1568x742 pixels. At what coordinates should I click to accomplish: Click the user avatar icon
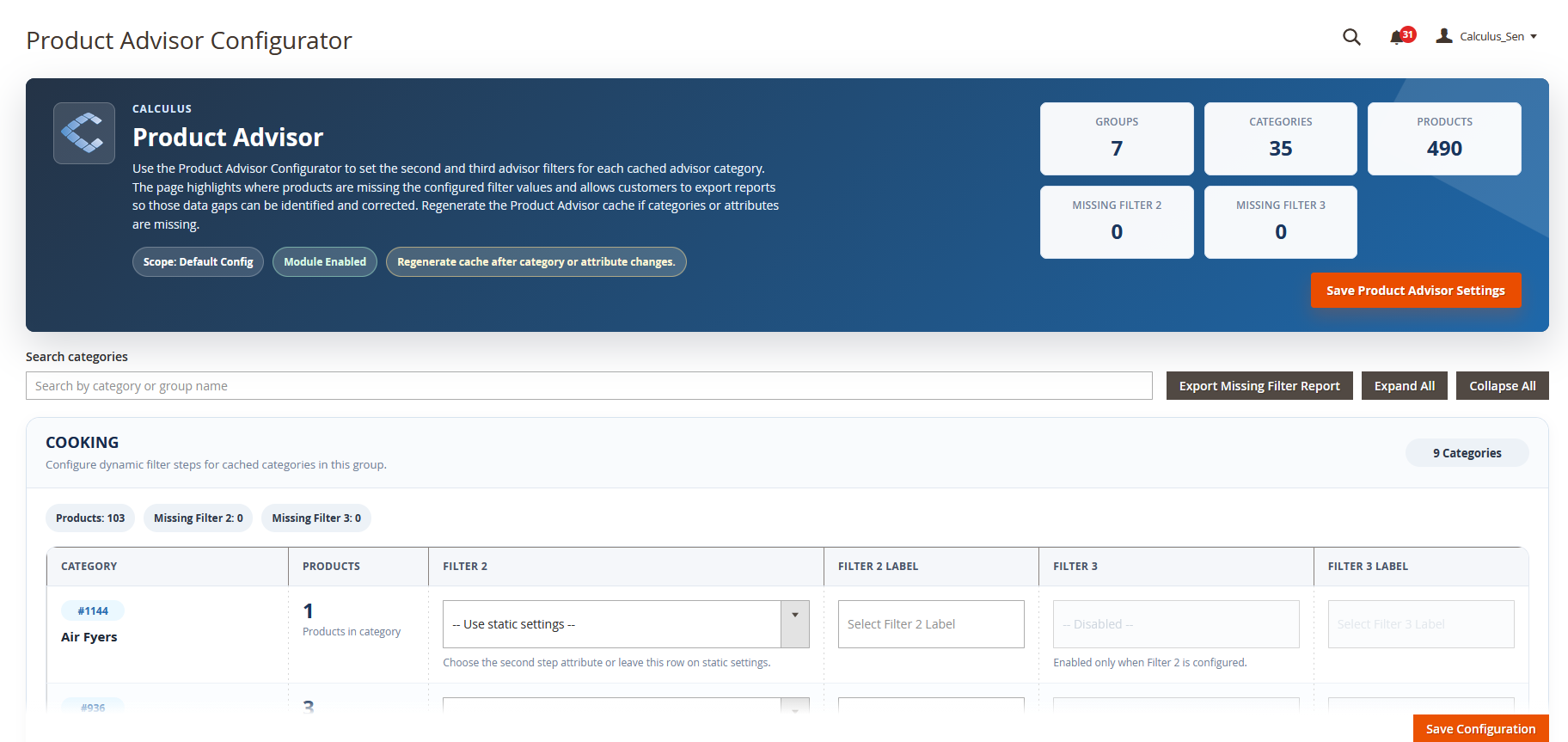1444,35
